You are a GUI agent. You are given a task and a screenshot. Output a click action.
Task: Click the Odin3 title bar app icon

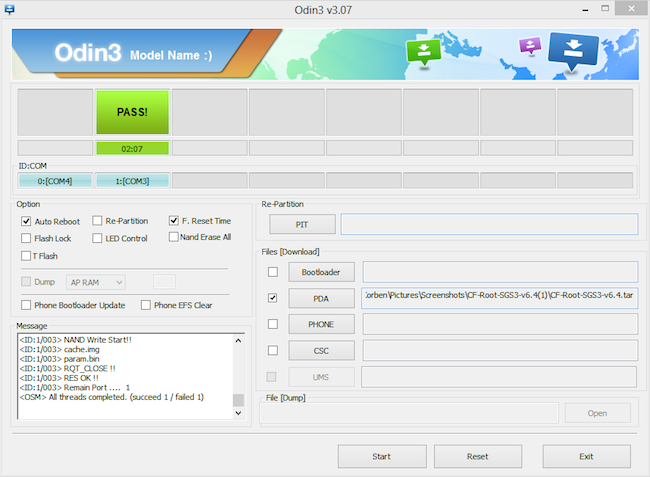9,9
